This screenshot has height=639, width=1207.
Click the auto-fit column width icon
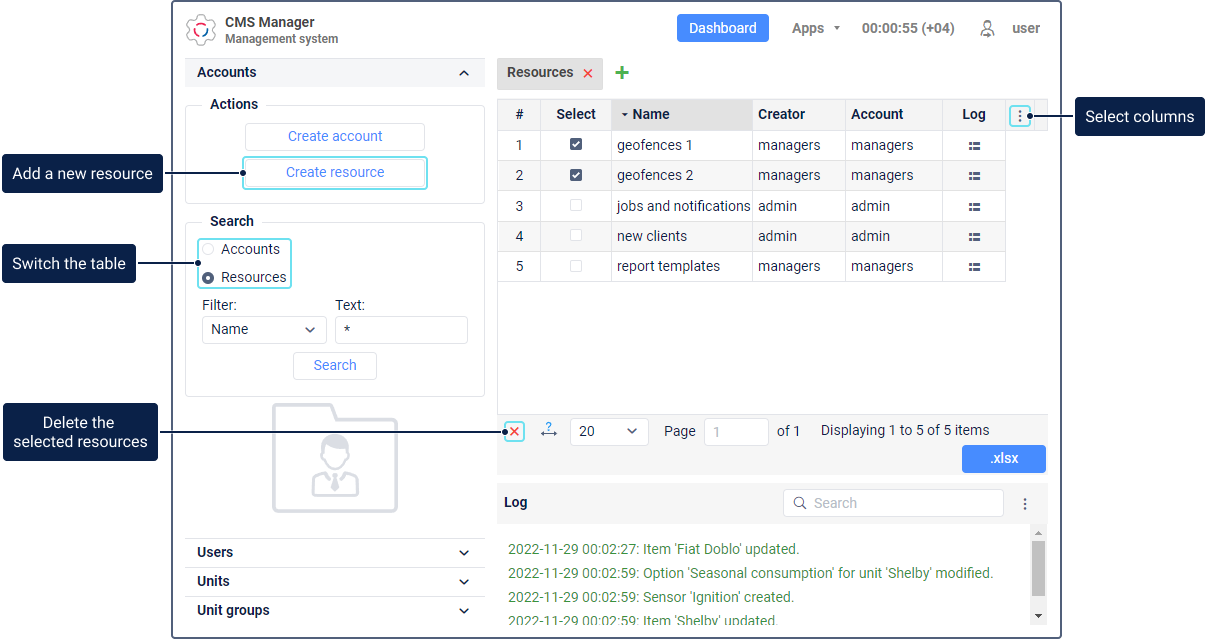click(x=548, y=431)
